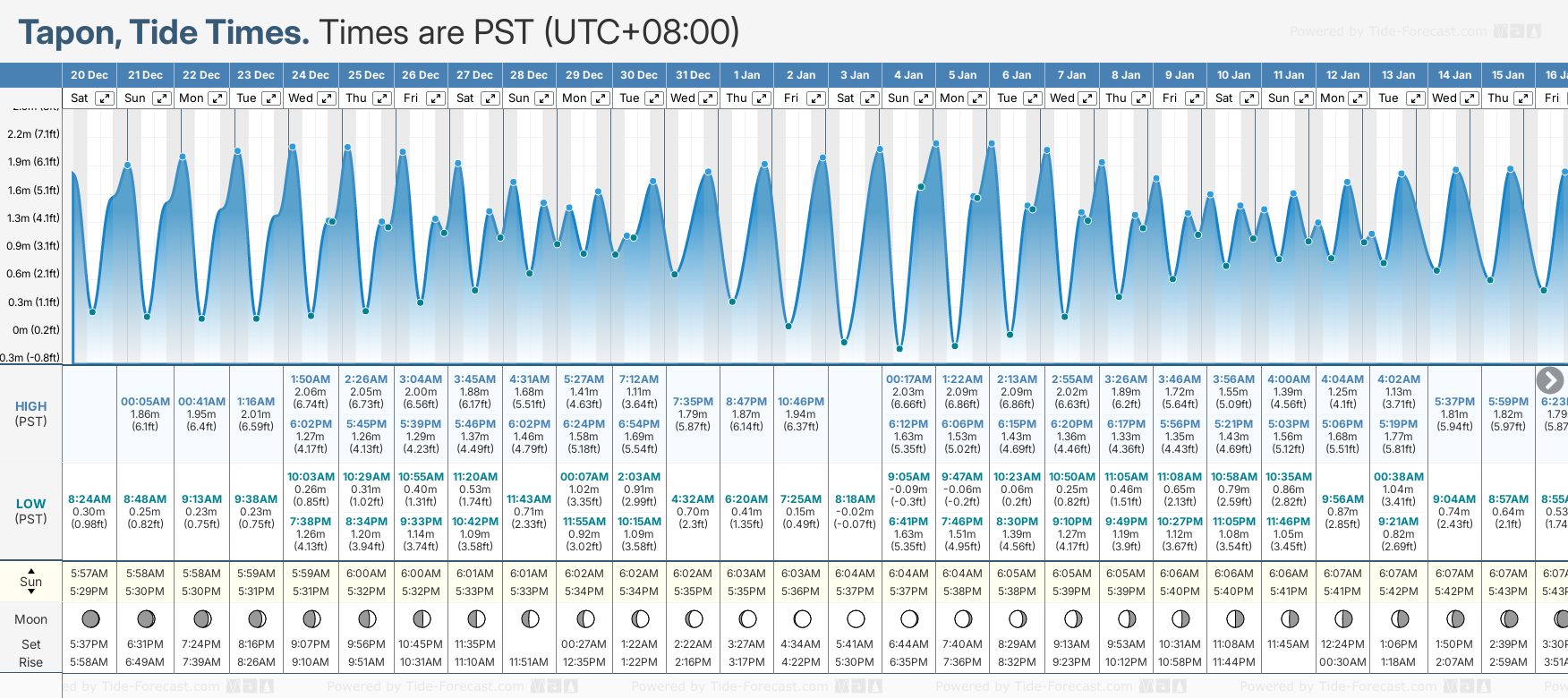Click the expand icon for Monday 5 Jan
This screenshot has height=698, width=1568.
coord(977,98)
